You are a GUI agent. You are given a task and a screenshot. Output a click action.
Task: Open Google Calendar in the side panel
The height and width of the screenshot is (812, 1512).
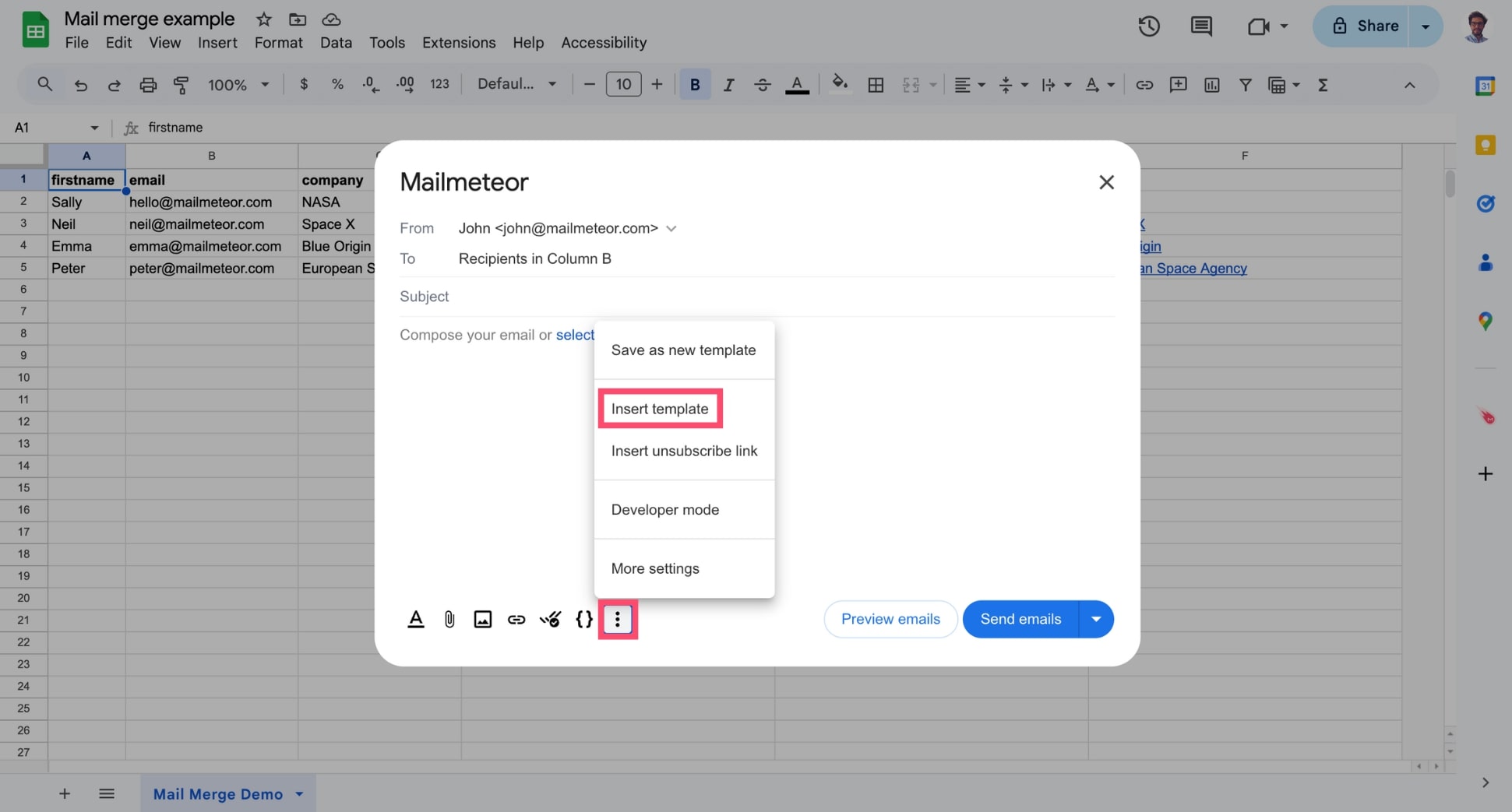[1486, 86]
